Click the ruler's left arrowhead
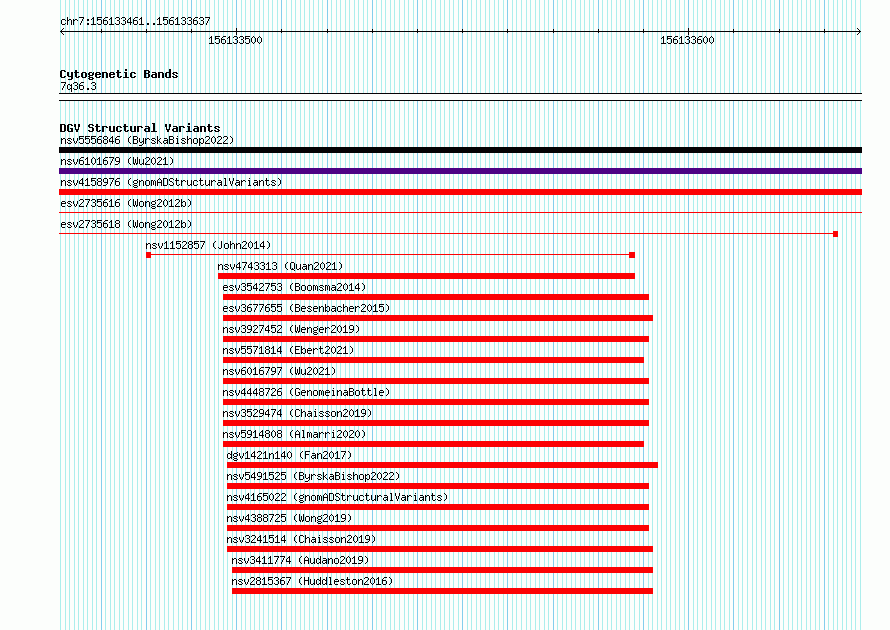 click(62, 32)
